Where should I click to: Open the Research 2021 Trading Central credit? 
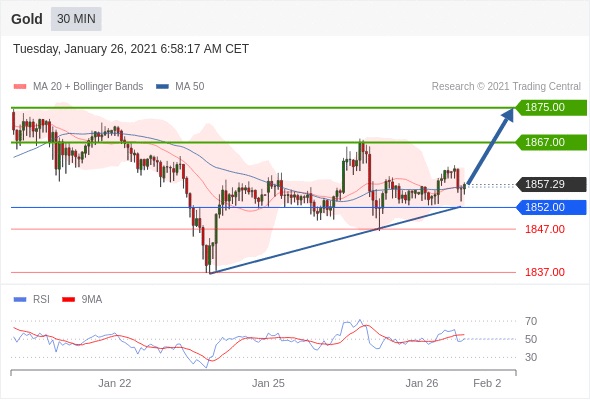(x=506, y=87)
